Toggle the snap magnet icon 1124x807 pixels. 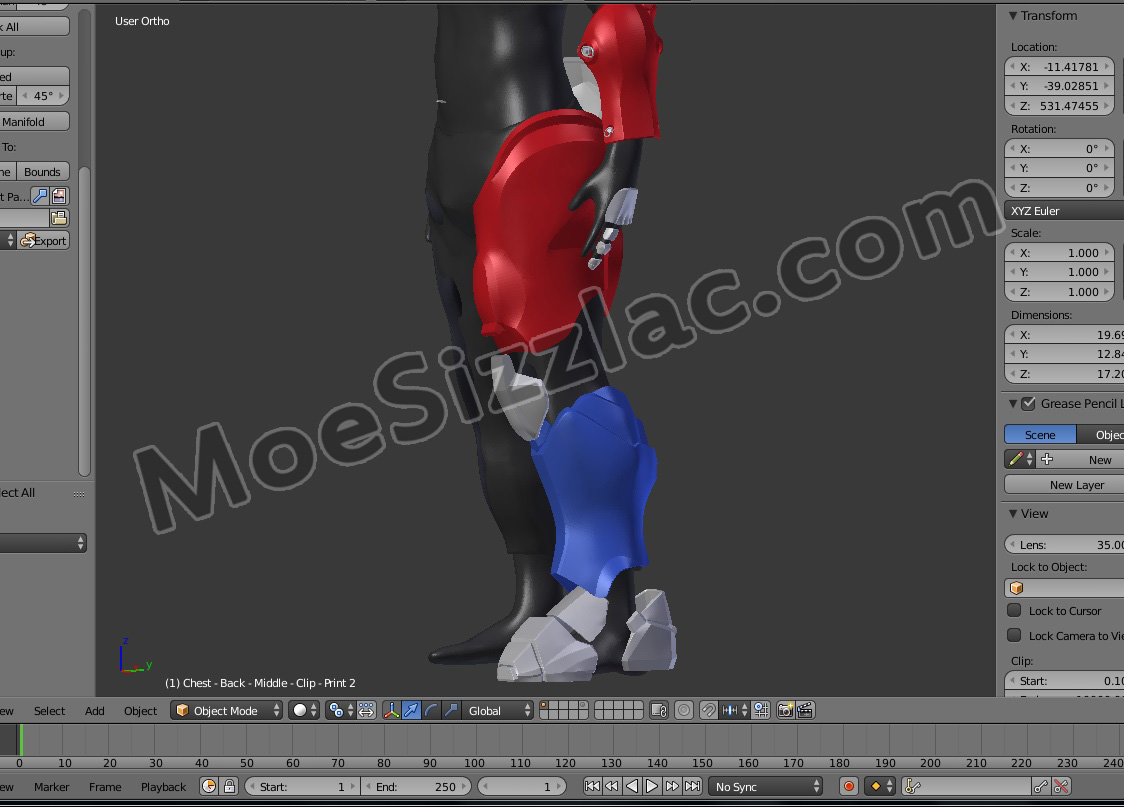708,710
